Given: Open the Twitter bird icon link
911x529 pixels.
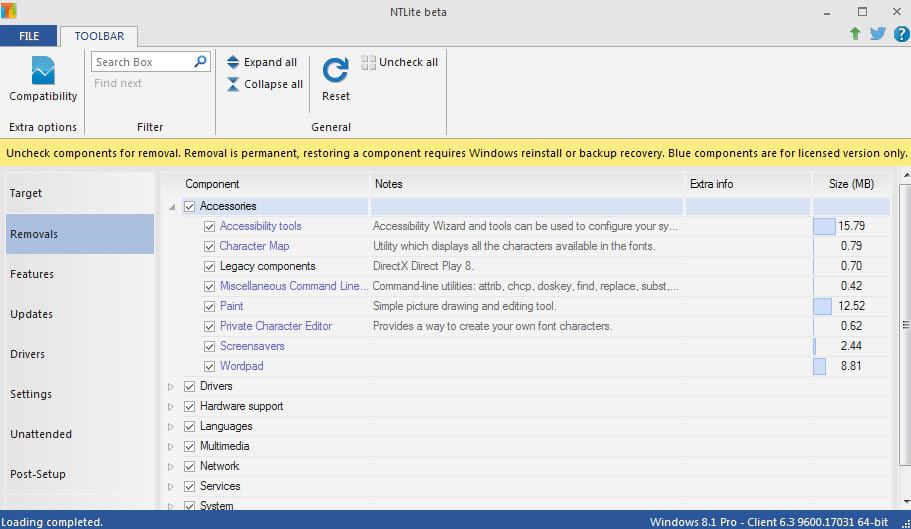Looking at the screenshot, I should (878, 34).
